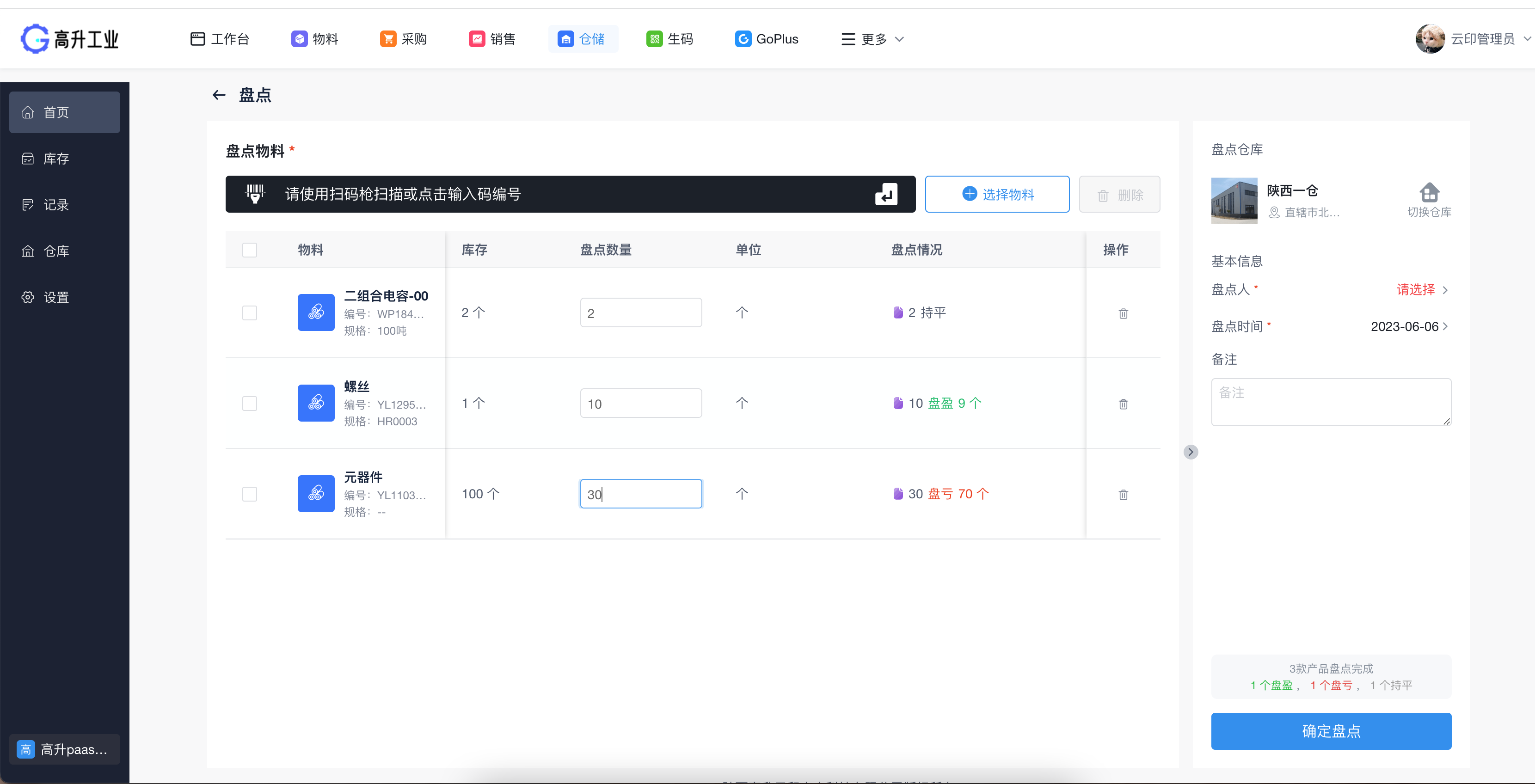This screenshot has height=784, width=1535.
Task: Delete the 螺丝 row with trash icon
Action: click(x=1123, y=404)
